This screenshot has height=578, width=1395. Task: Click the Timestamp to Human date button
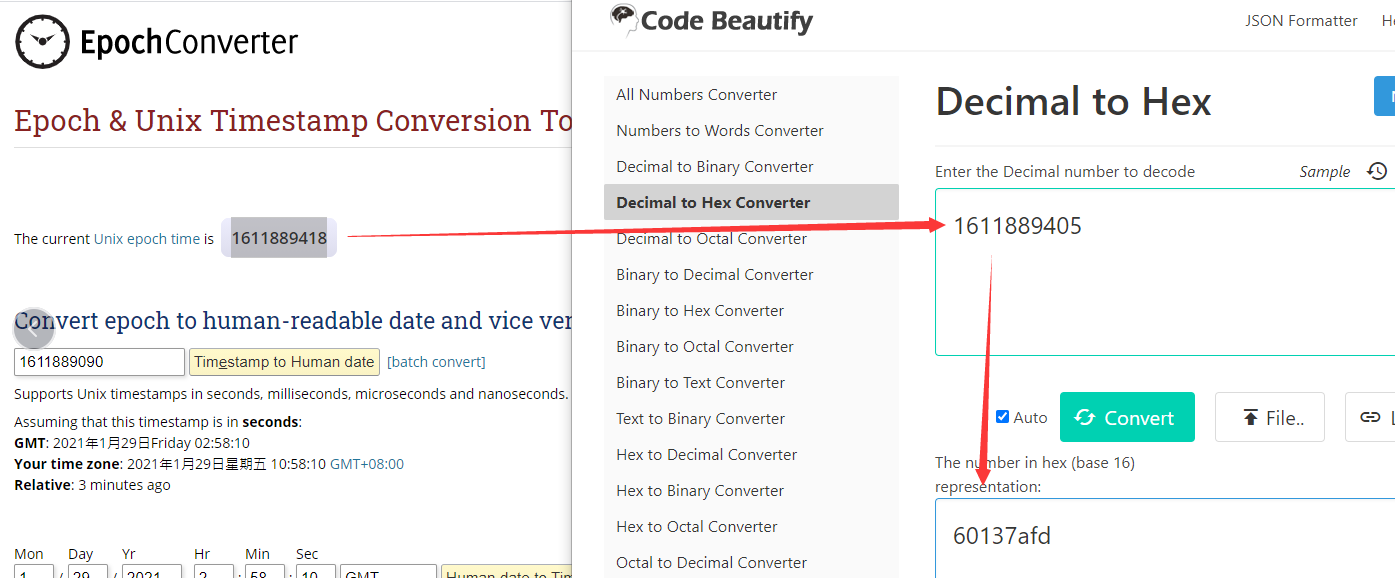click(284, 362)
